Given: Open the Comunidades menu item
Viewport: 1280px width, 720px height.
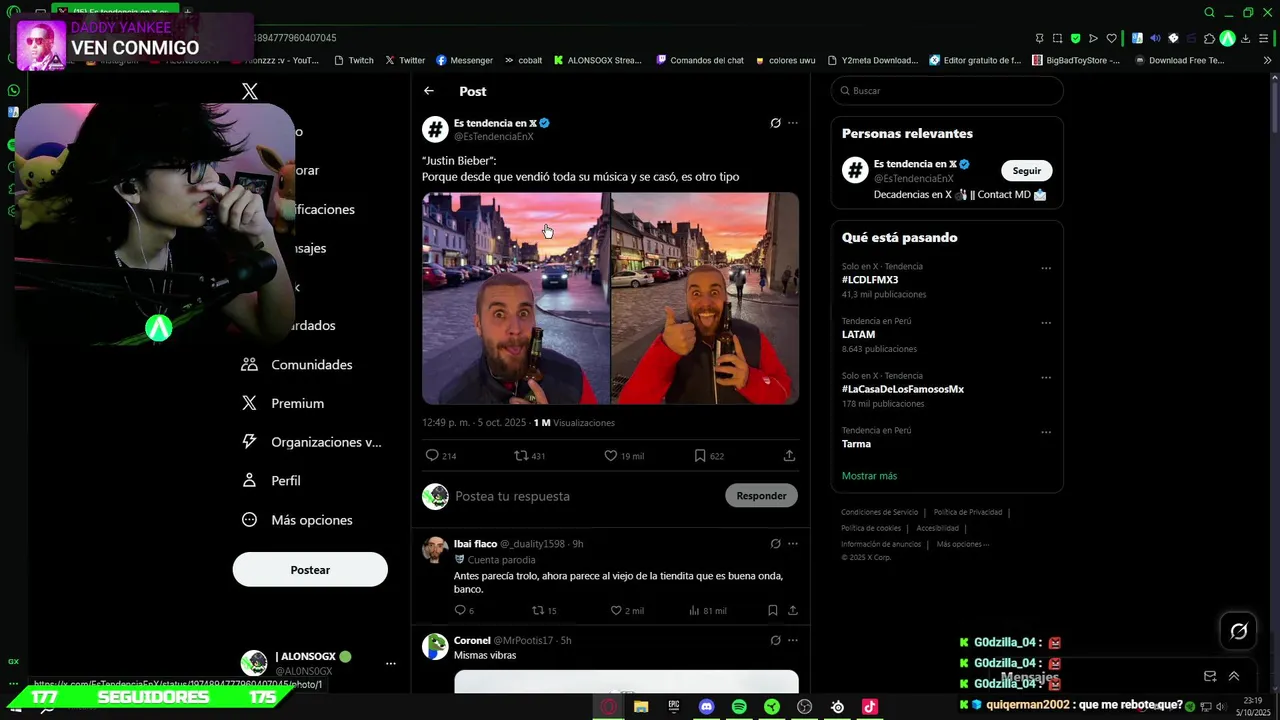Looking at the screenshot, I should coord(297,365).
